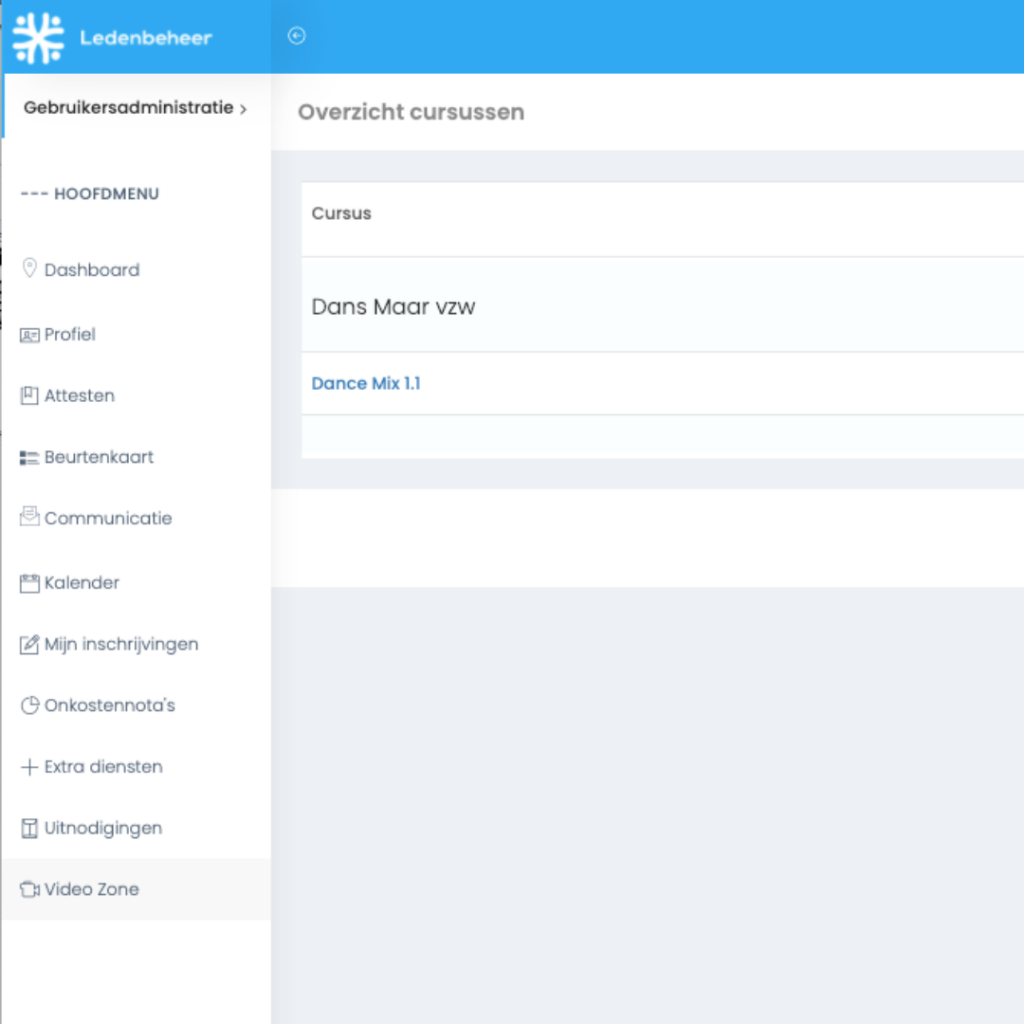Collapse sidebar with circled arrow icon
Screen dimensions: 1024x1024
pyautogui.click(x=296, y=36)
